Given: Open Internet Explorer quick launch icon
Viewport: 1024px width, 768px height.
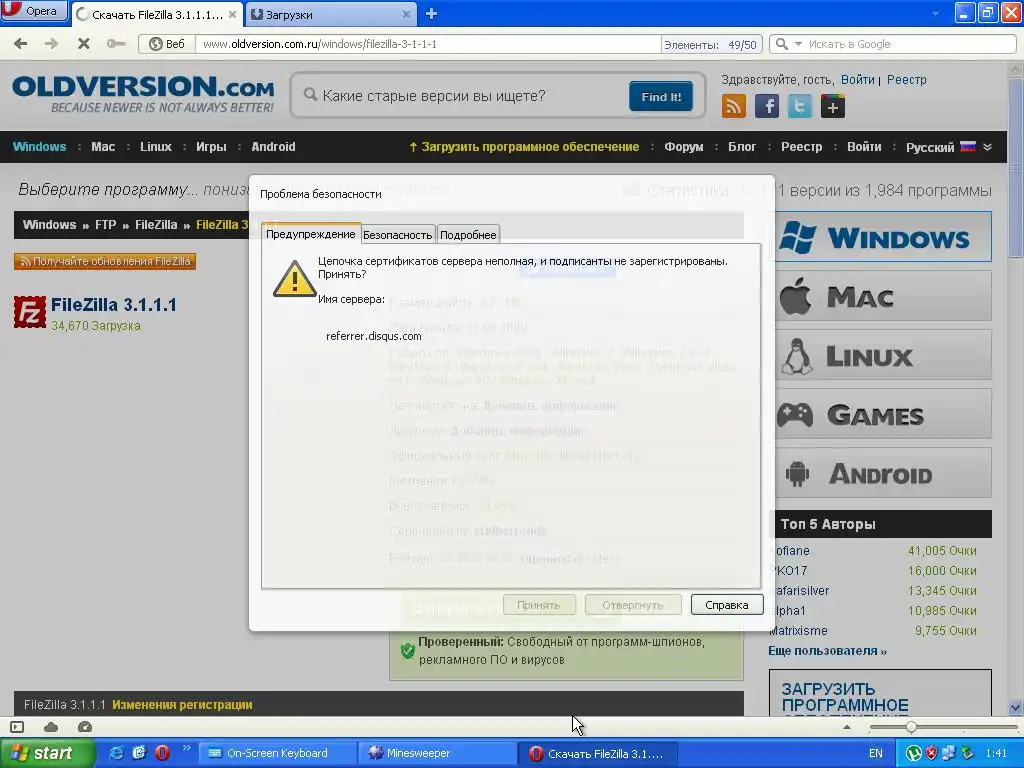Looking at the screenshot, I should [116, 753].
